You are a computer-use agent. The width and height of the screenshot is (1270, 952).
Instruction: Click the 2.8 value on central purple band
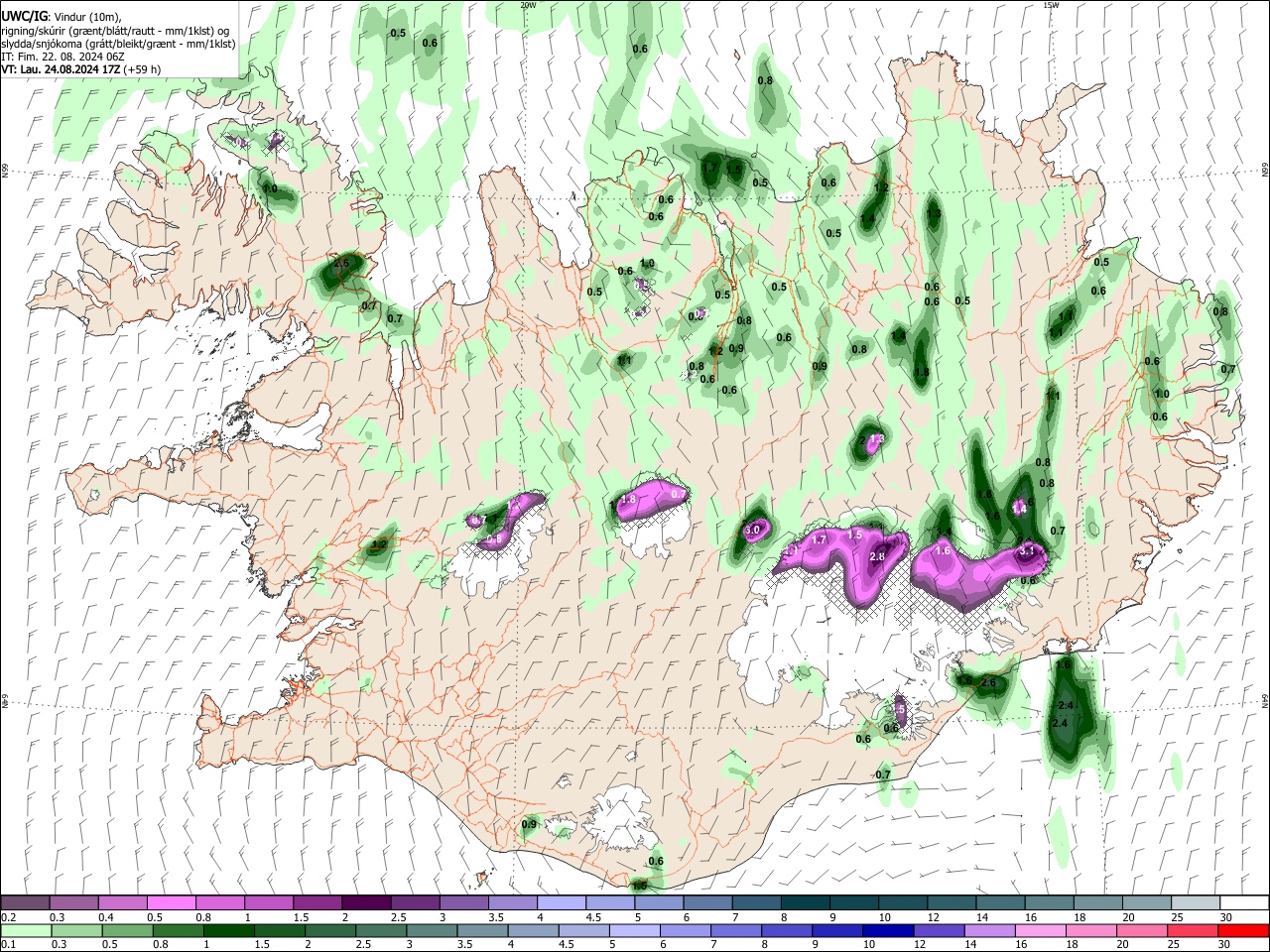pyautogui.click(x=877, y=557)
